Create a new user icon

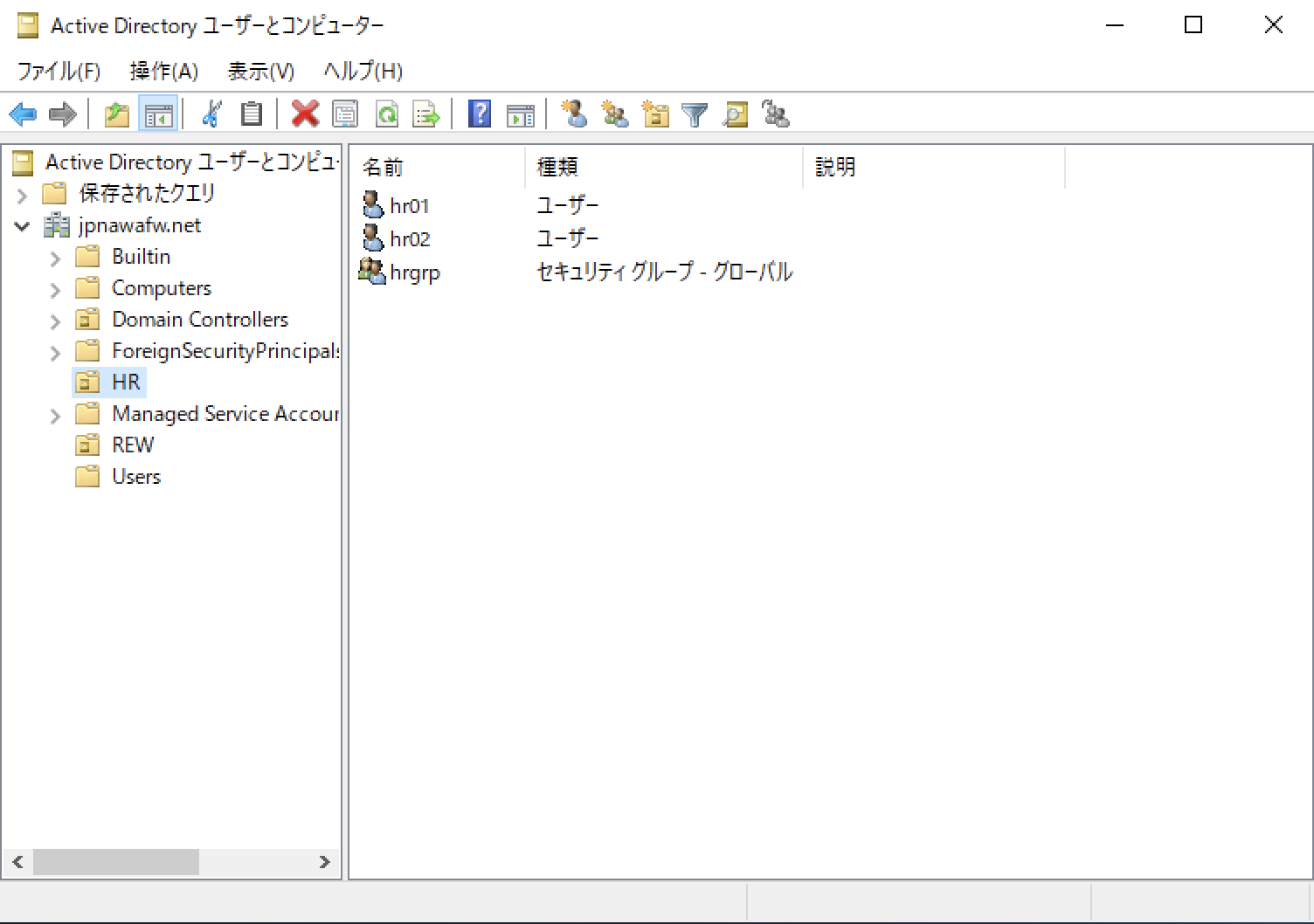tap(574, 114)
